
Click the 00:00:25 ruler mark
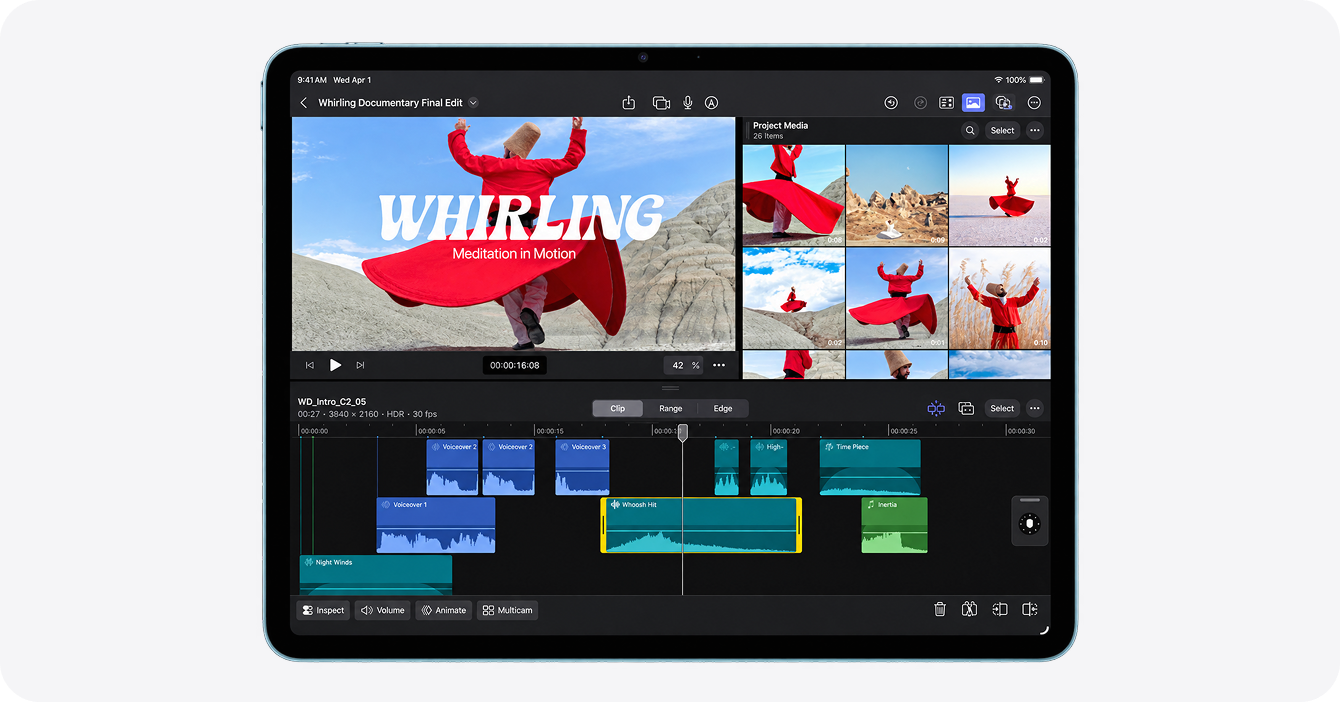pyautogui.click(x=902, y=431)
